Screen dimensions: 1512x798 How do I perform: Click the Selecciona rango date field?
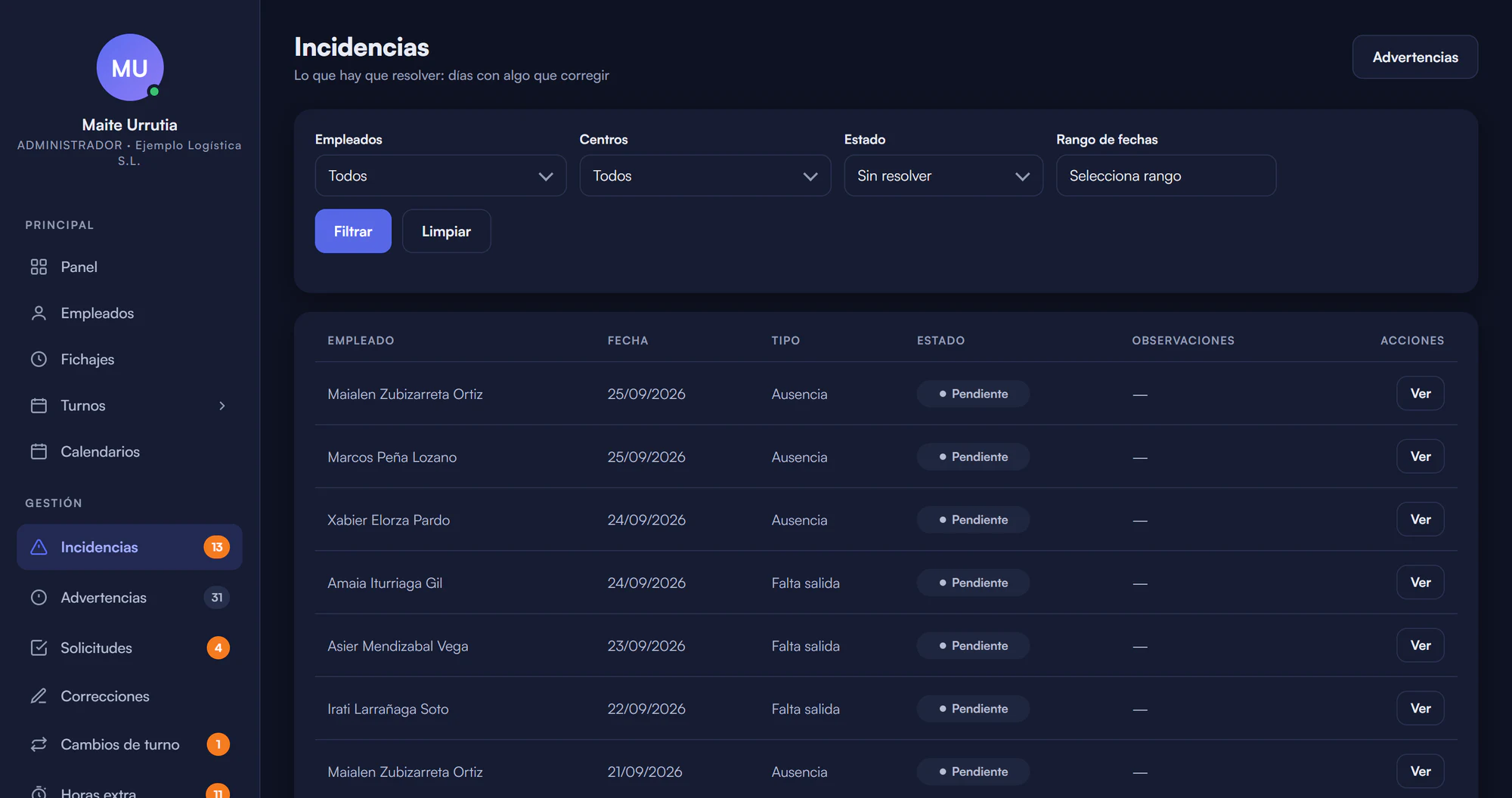click(x=1166, y=175)
